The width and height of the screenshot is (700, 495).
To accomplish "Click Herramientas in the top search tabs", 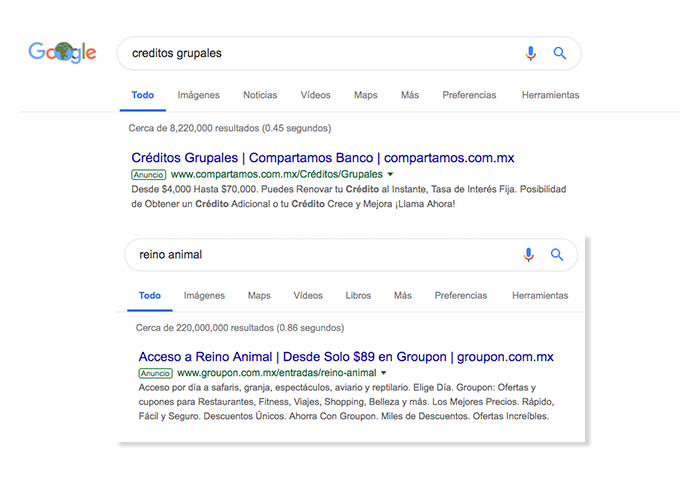I will (550, 95).
